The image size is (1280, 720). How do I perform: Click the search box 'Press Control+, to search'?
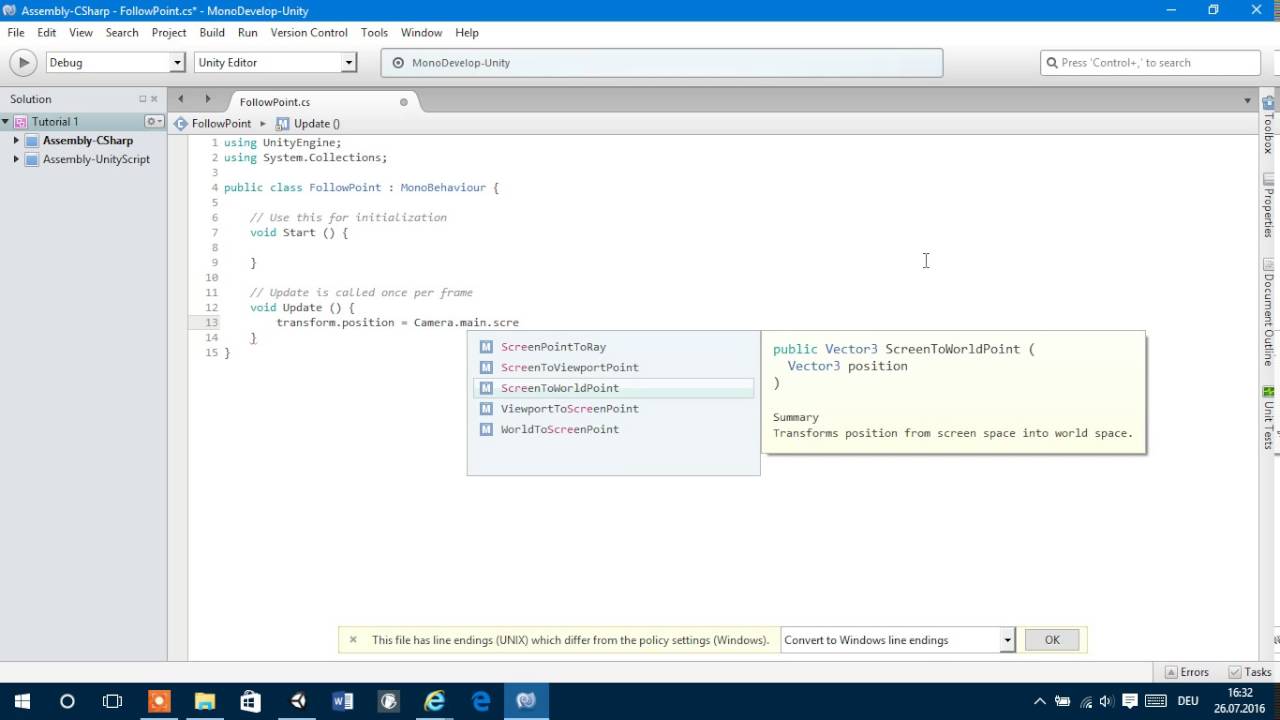1150,62
